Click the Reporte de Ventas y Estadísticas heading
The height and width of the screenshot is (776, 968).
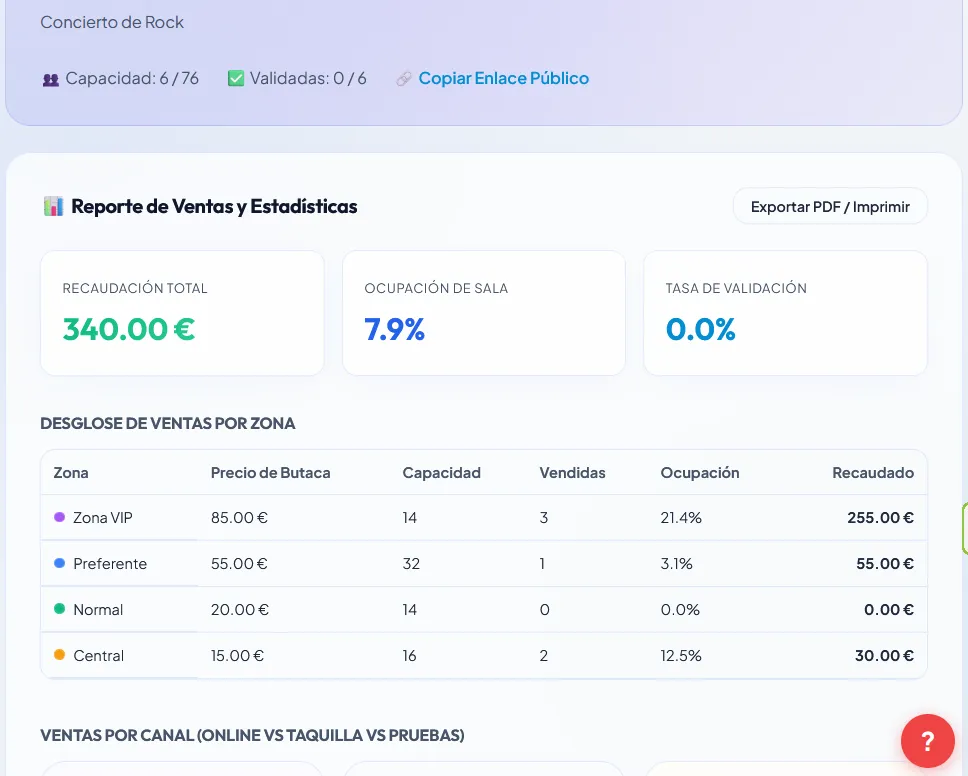tap(214, 206)
